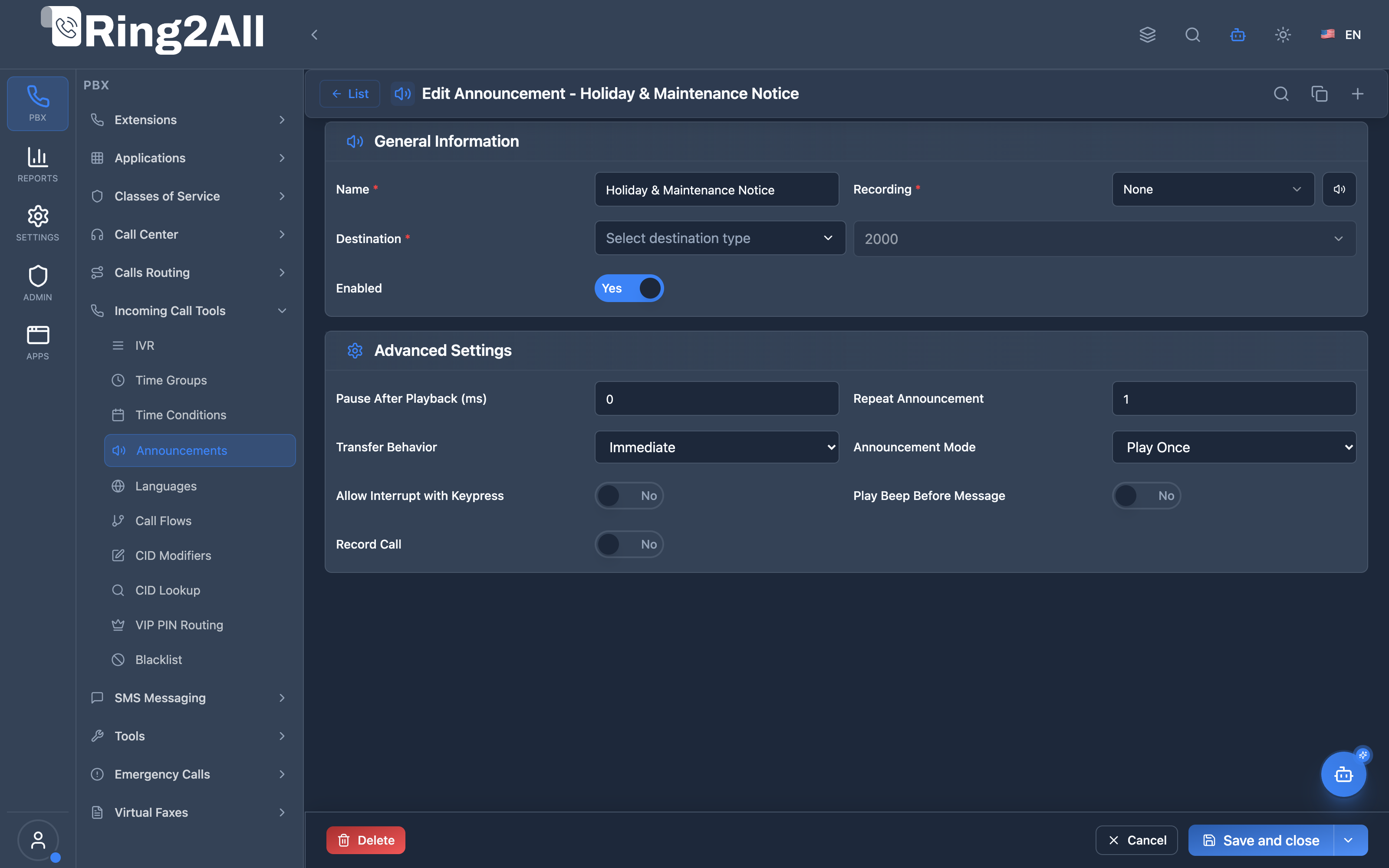This screenshot has height=868, width=1389.
Task: Click the Name input field
Action: coord(717,190)
